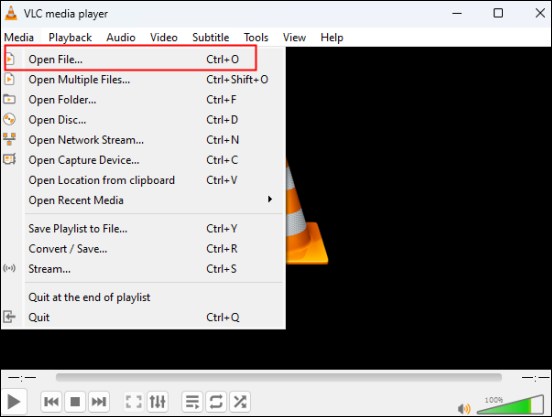The image size is (552, 417).
Task: Close the open Media menu
Action: (x=19, y=37)
